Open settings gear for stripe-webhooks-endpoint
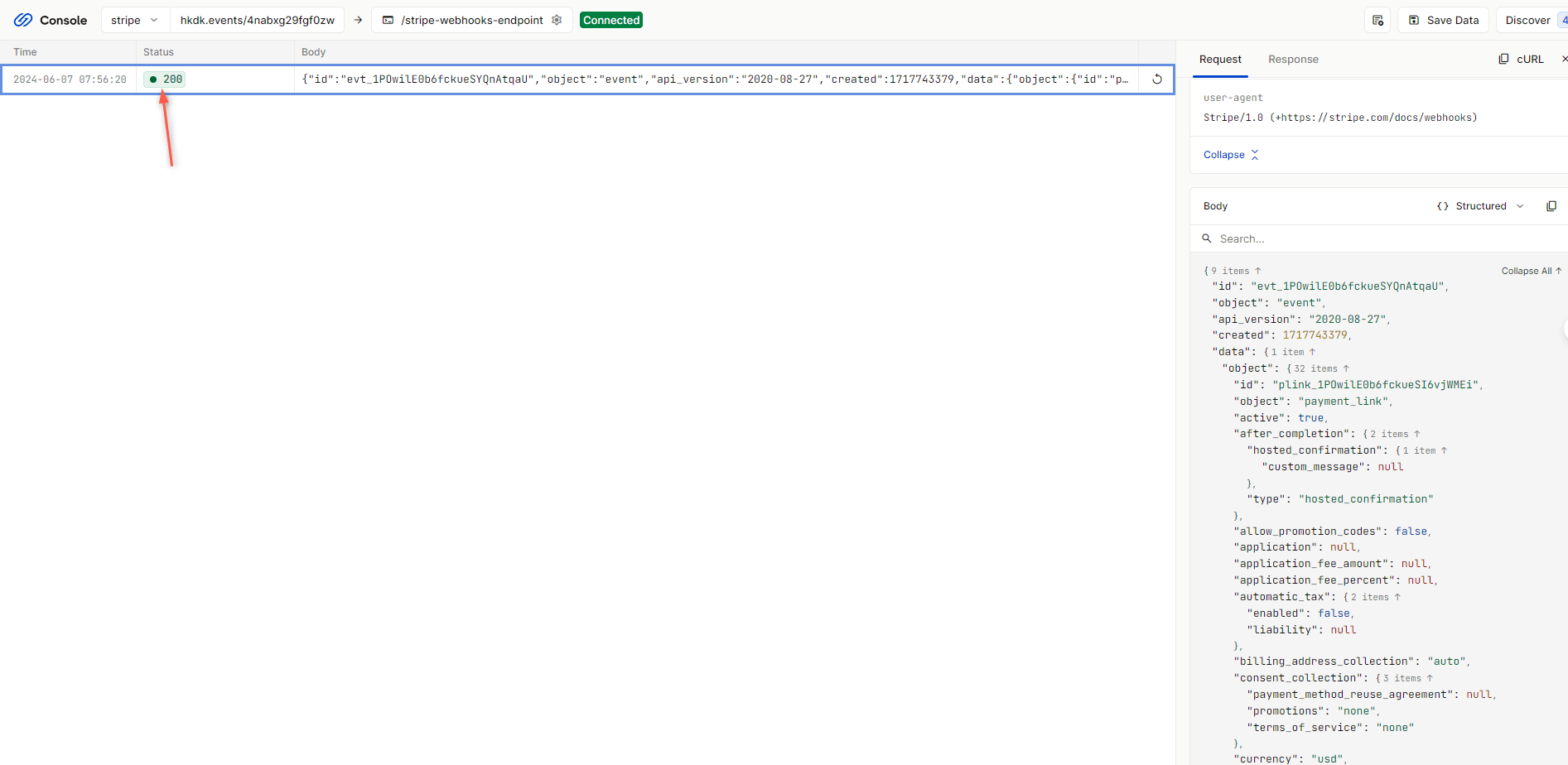1568x765 pixels. click(557, 20)
